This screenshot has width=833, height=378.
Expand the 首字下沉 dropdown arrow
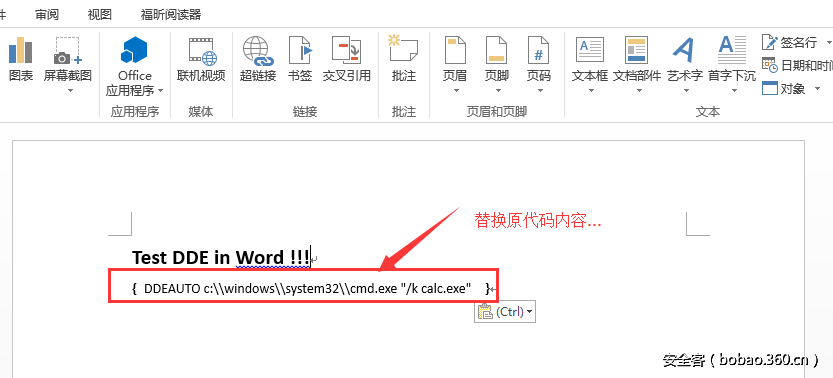pyautogui.click(x=734, y=91)
